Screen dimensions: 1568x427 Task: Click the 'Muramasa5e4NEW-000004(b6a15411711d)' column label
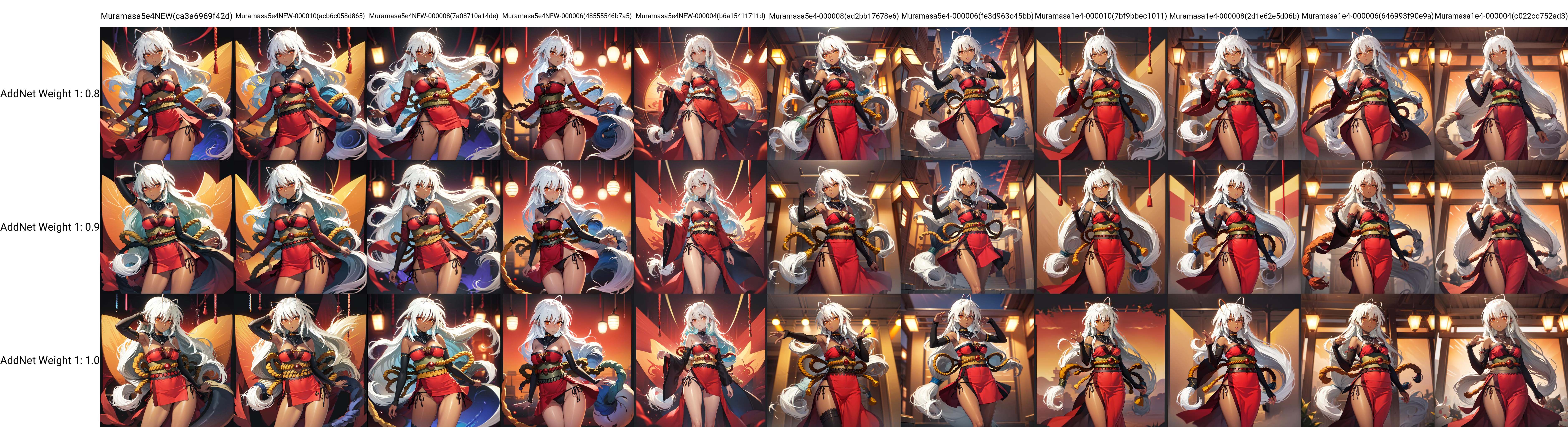[x=701, y=16]
